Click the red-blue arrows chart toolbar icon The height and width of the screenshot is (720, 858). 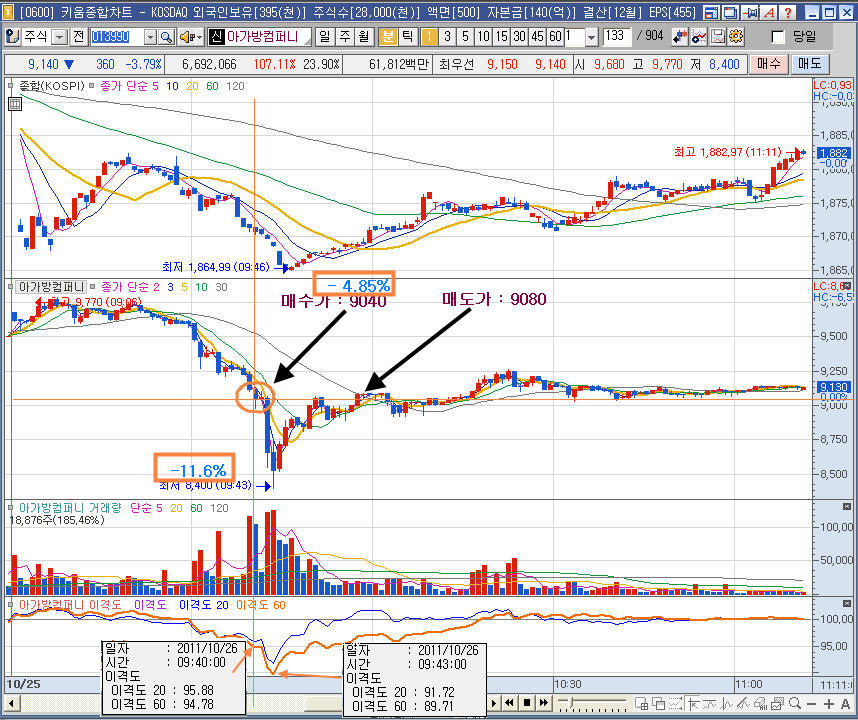click(x=680, y=37)
